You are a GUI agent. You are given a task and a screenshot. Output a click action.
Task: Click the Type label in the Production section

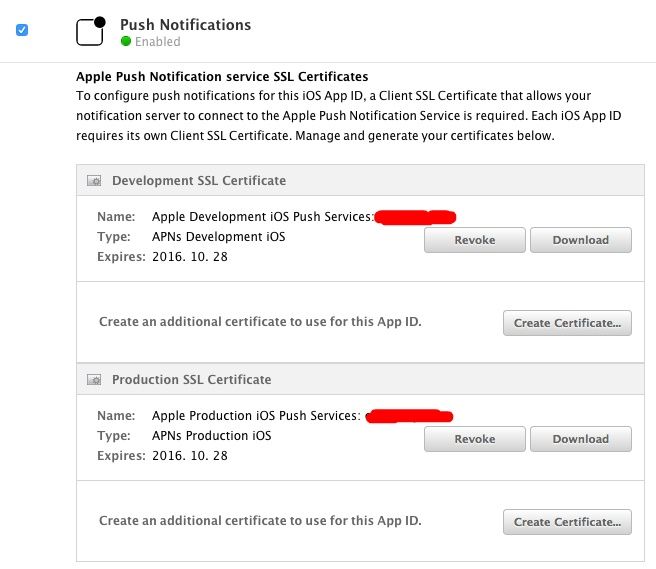(114, 436)
